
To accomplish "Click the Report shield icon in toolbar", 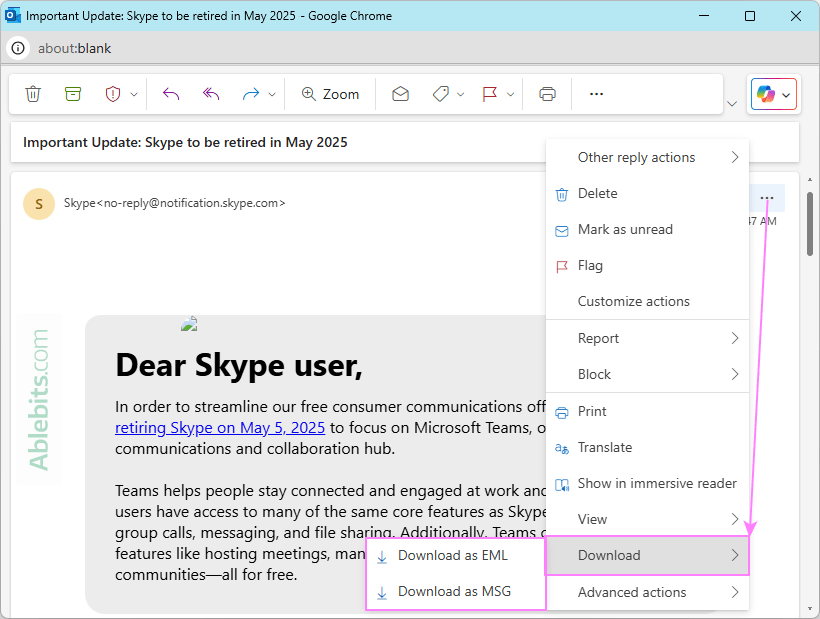I will point(113,94).
